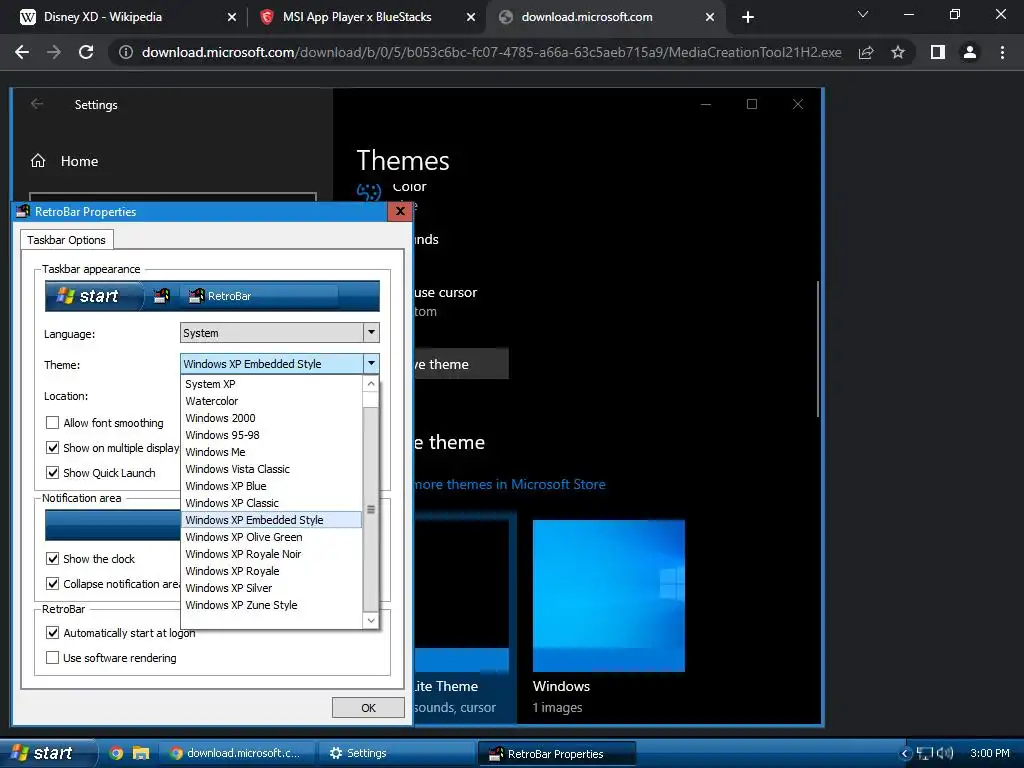The height and width of the screenshot is (768, 1024).
Task: Toggle Show the clock checkbox
Action: 53,559
